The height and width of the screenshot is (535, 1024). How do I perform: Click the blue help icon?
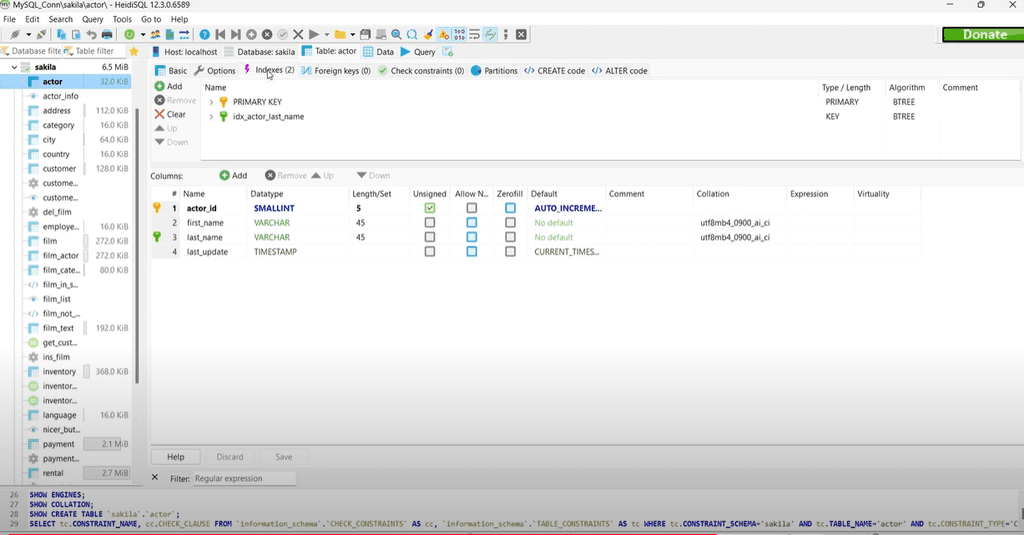205,35
